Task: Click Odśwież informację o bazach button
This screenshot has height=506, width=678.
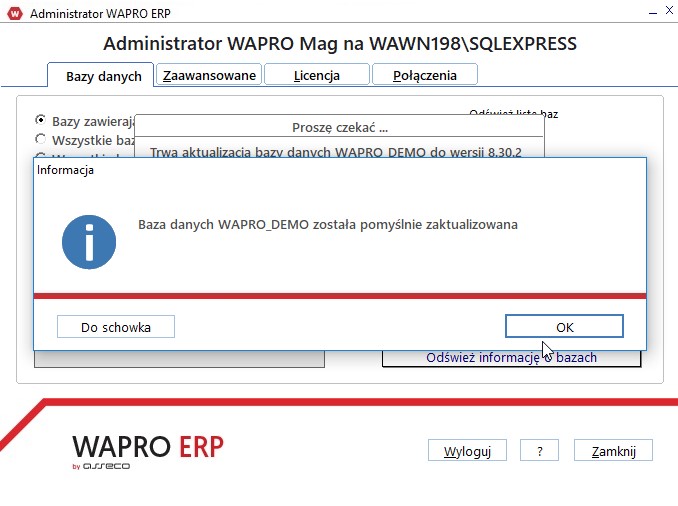Action: (512, 358)
